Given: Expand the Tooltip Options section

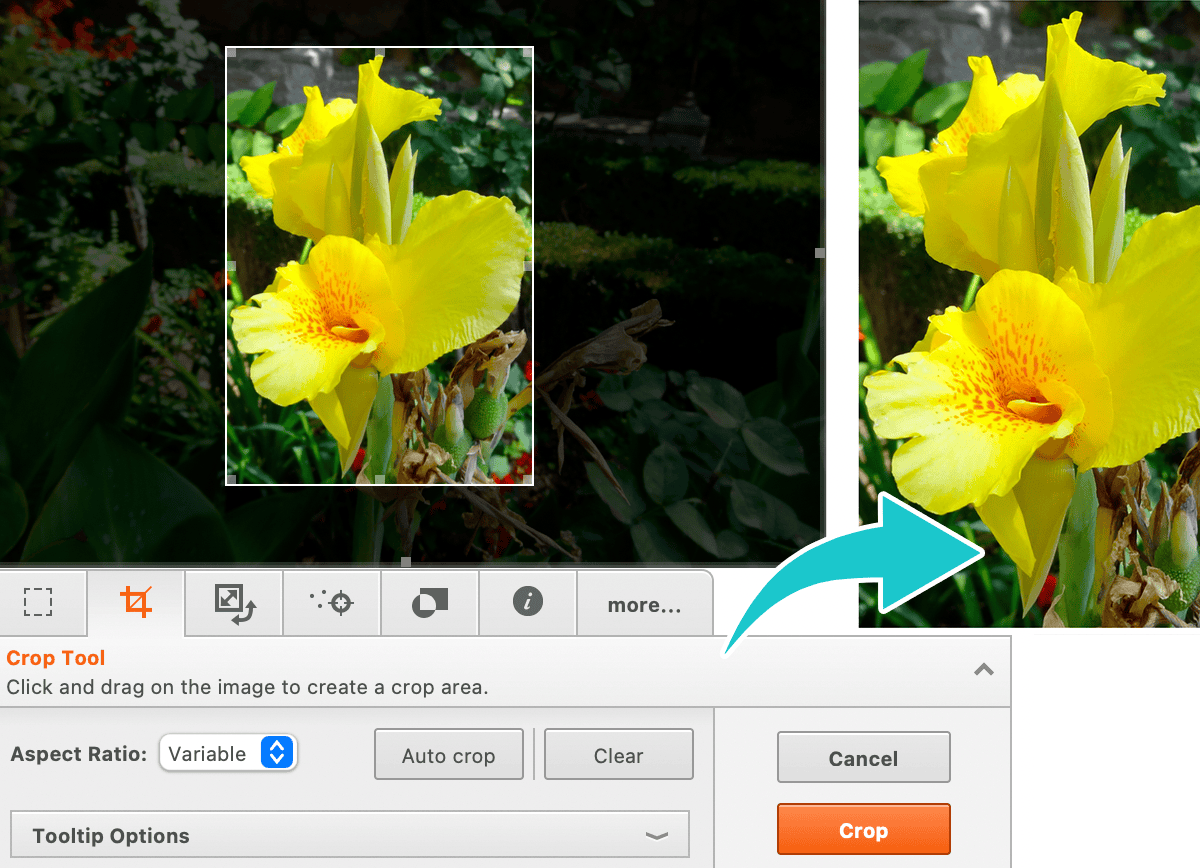Looking at the screenshot, I should point(349,836).
